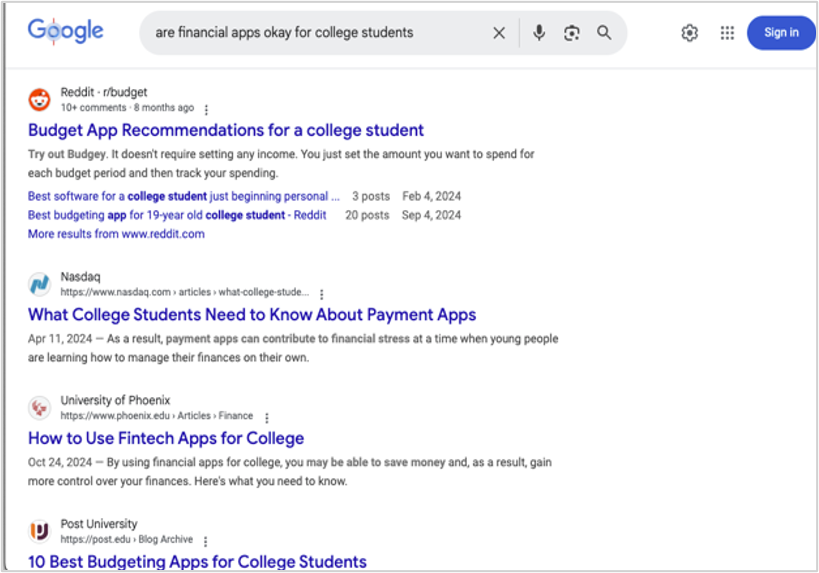Click the University of Phoenix favicon
This screenshot has width=819, height=573.
40,407
